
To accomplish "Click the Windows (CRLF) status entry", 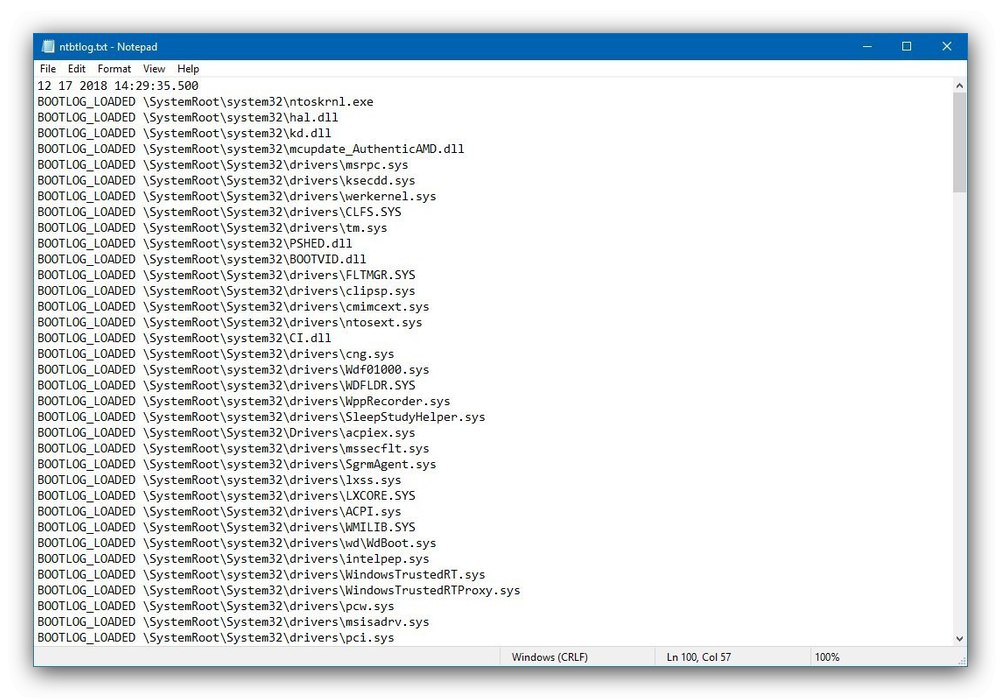I will (x=549, y=657).
